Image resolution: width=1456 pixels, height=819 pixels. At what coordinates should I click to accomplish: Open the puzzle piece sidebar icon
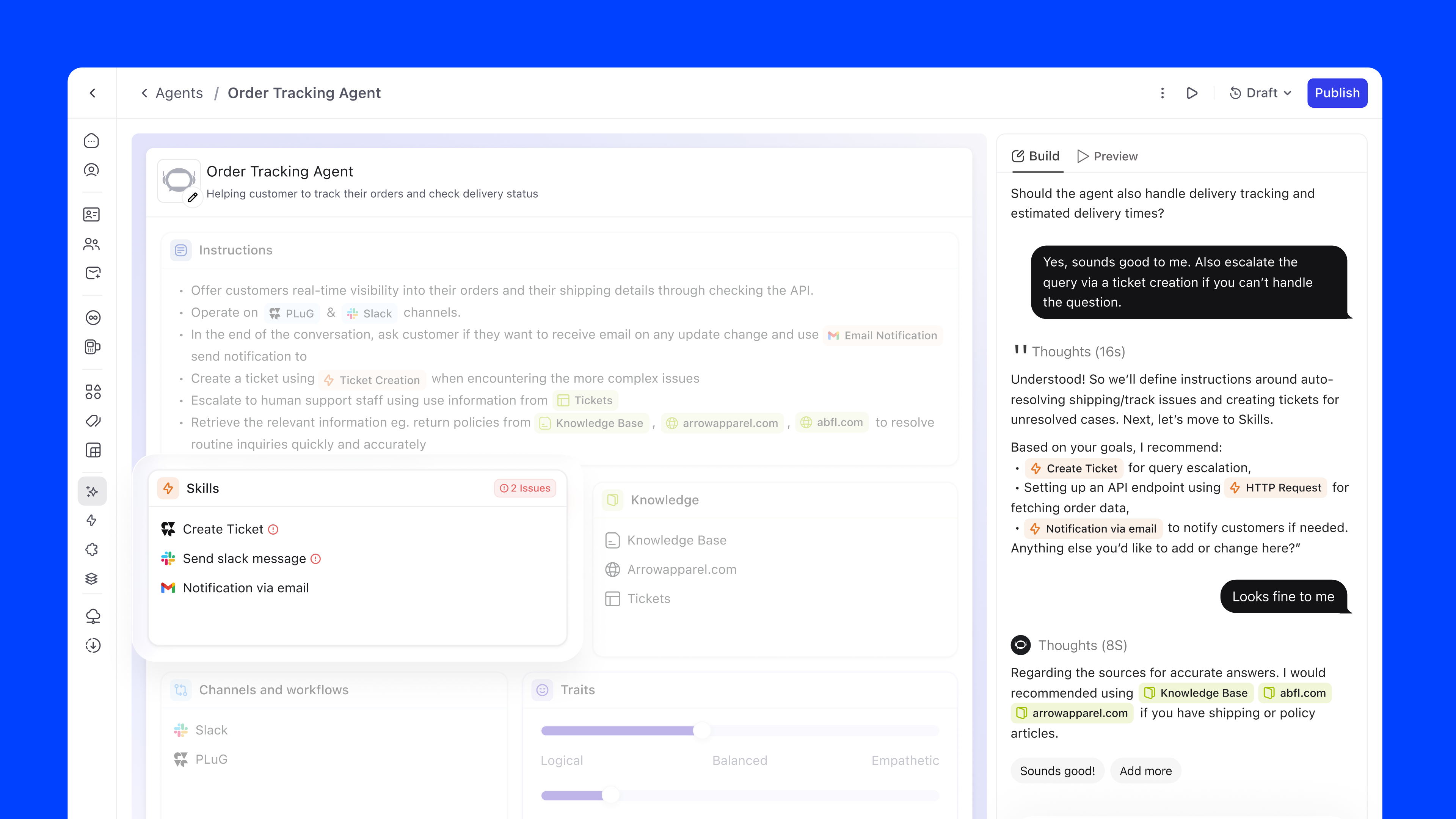point(91,549)
